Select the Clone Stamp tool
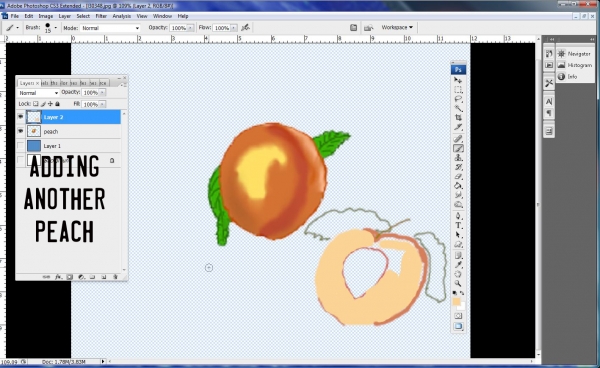This screenshot has width=600, height=368. (x=458, y=158)
